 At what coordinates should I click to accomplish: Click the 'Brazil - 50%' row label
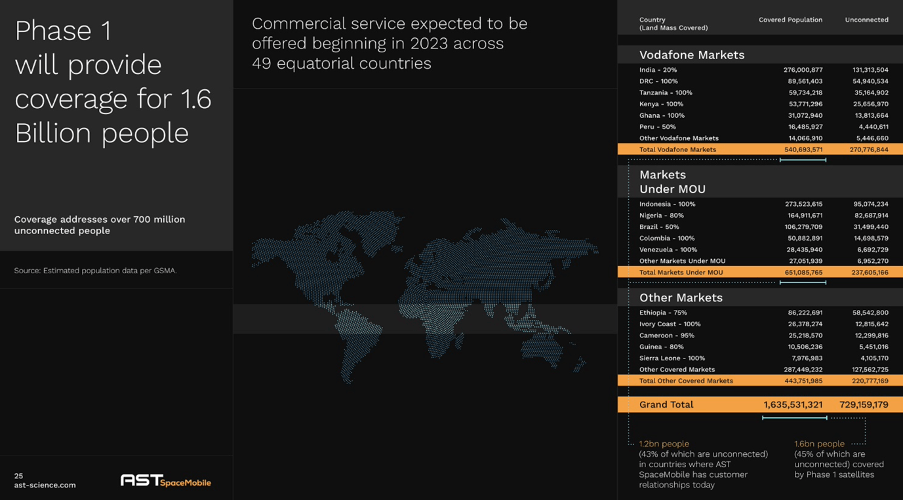[x=659, y=227]
